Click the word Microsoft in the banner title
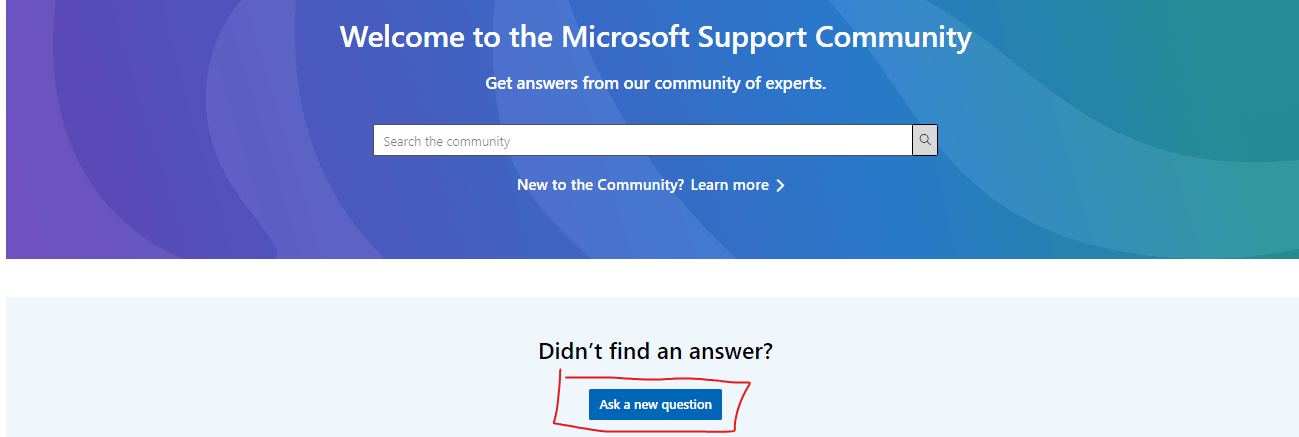Viewport: 1299px width, 437px height. click(x=625, y=37)
